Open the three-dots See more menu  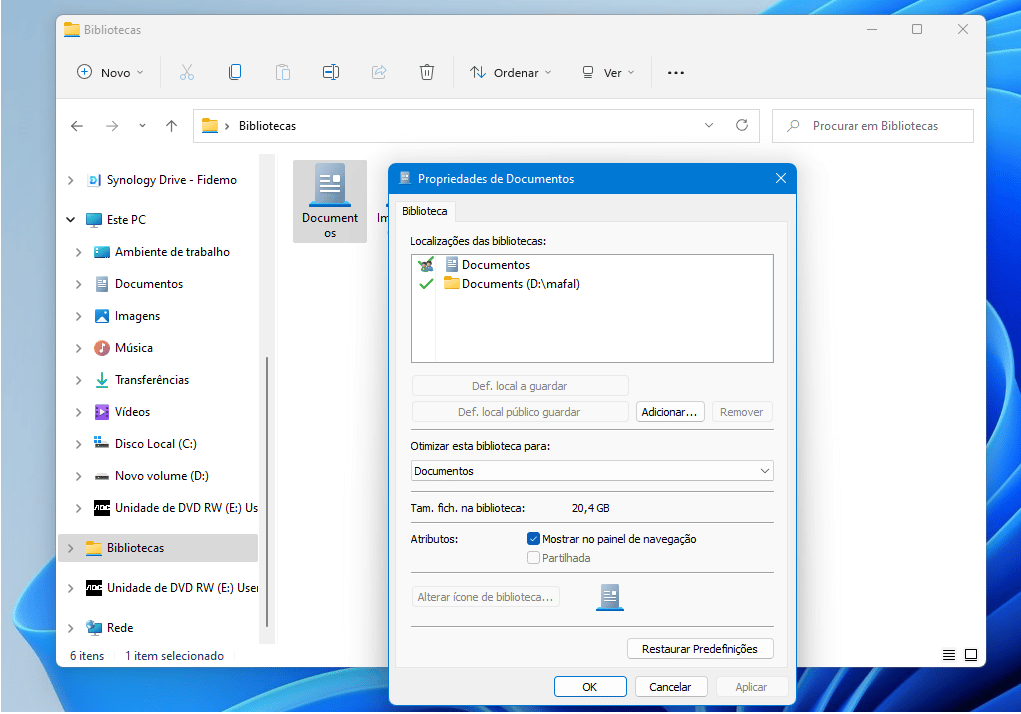point(676,72)
